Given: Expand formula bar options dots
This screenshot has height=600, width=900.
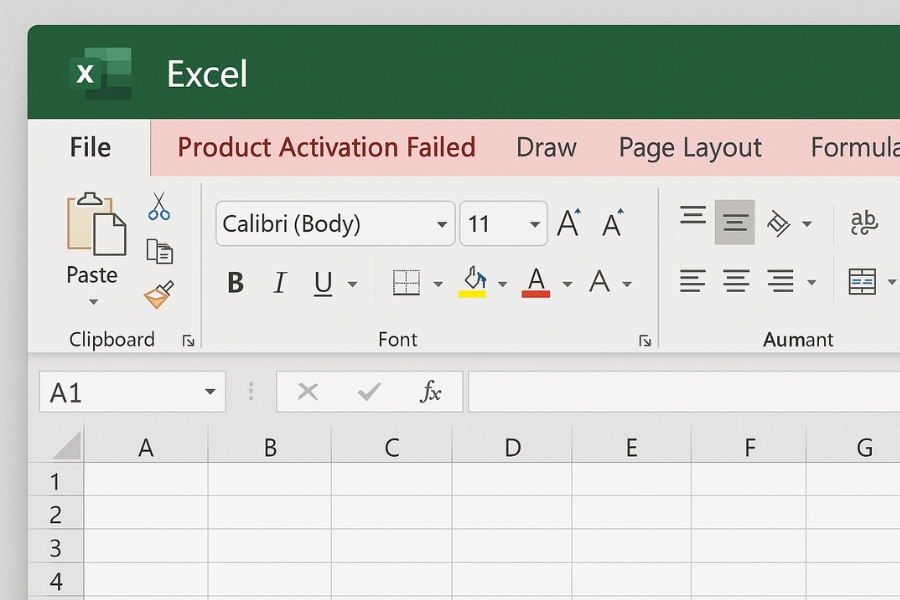Looking at the screenshot, I should (251, 392).
